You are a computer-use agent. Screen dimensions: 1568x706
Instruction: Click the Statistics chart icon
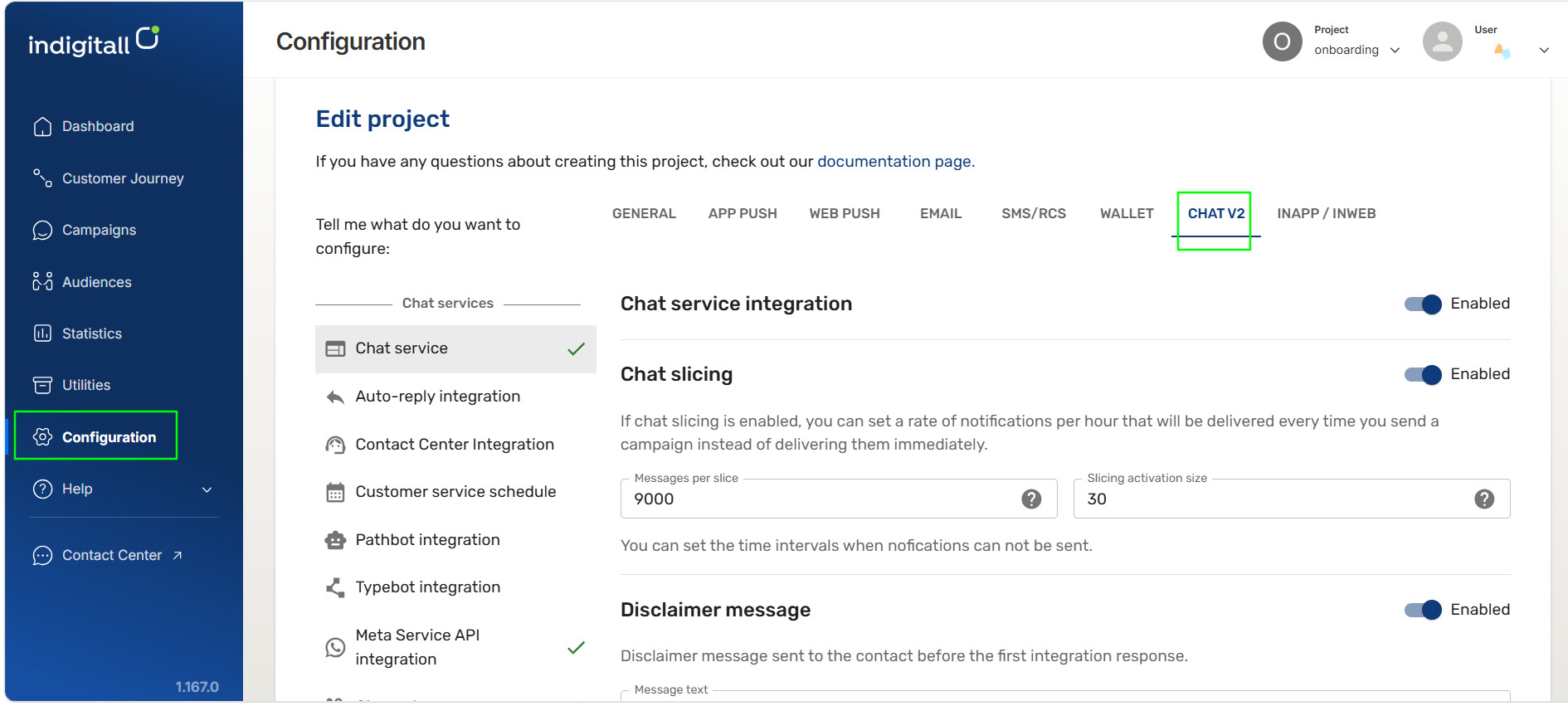point(42,334)
